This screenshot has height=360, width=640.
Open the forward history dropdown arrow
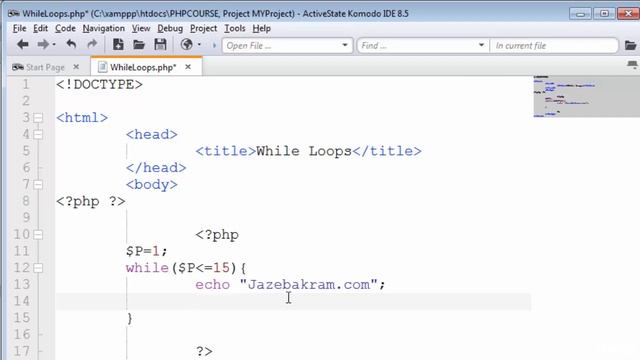point(54,44)
